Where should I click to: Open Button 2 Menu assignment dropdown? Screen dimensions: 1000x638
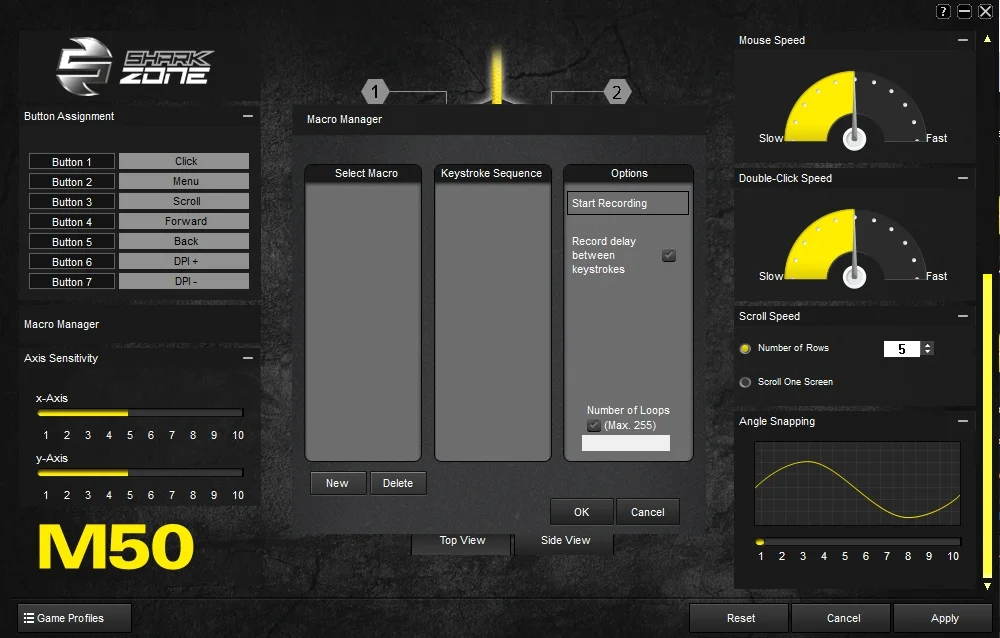[184, 181]
